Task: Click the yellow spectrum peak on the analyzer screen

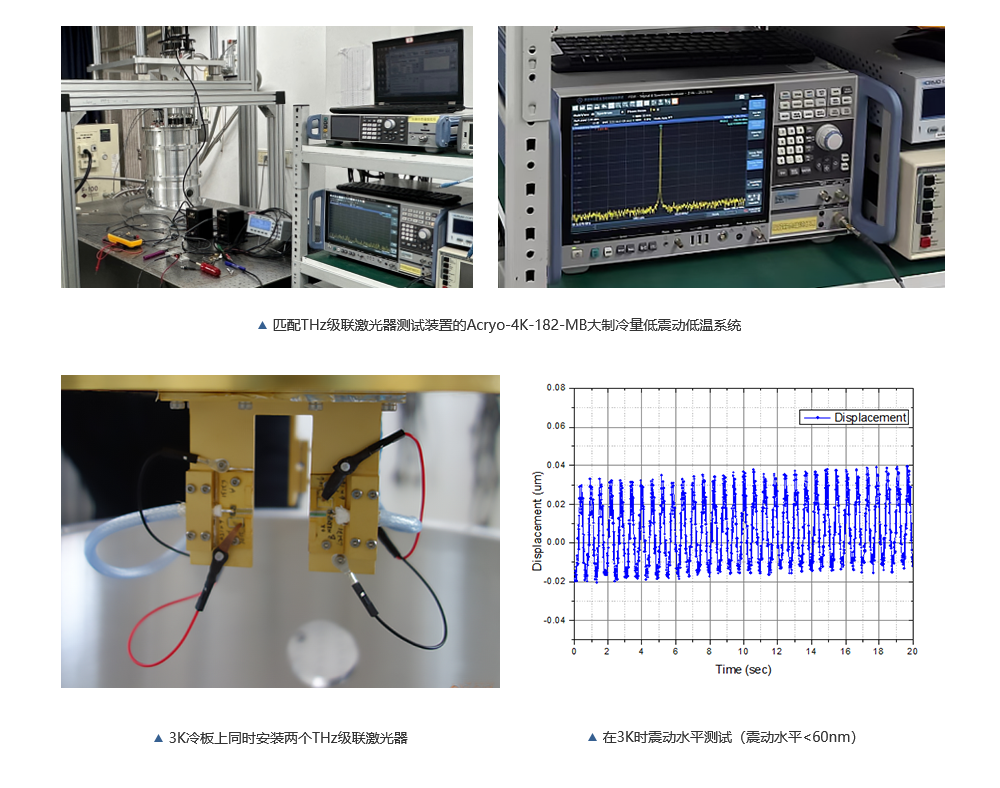Action: [660, 160]
